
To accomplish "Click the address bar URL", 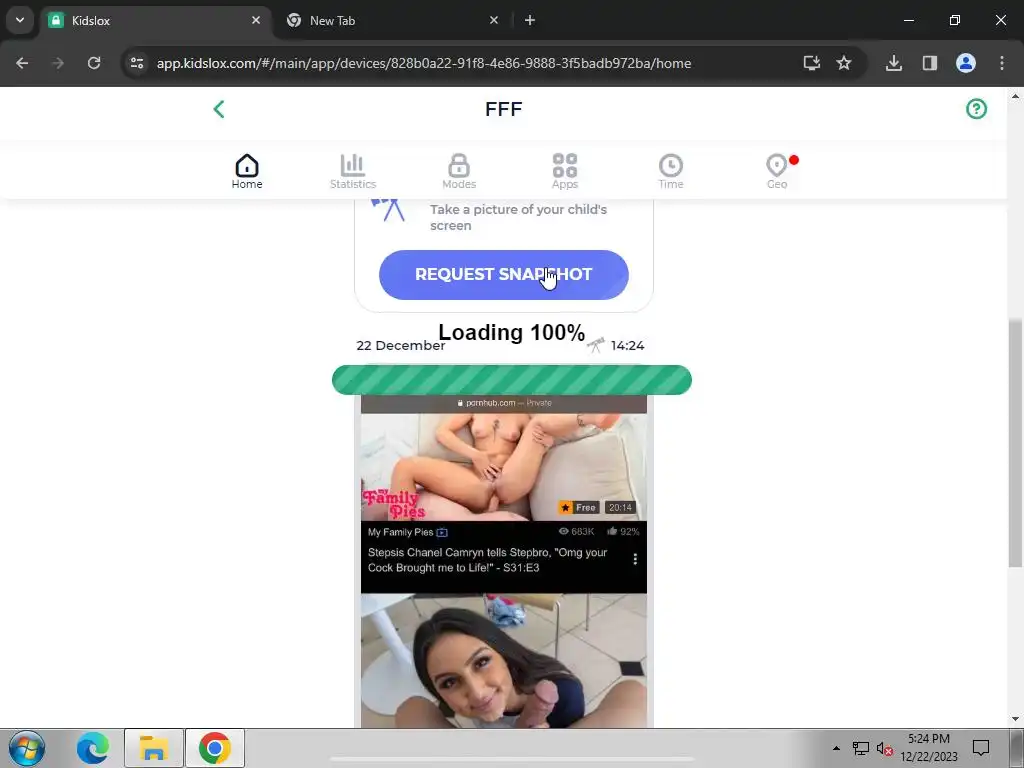I will (424, 63).
